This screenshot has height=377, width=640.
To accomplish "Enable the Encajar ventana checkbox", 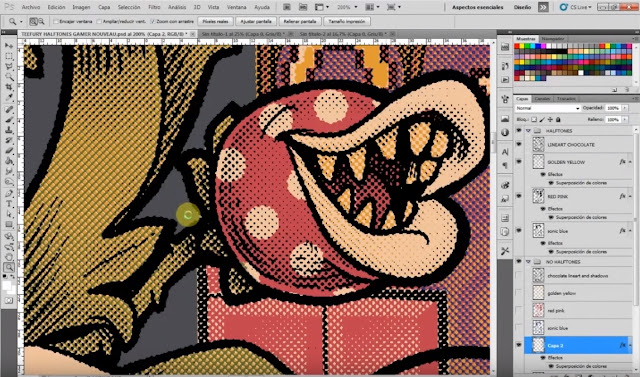I will point(56,21).
